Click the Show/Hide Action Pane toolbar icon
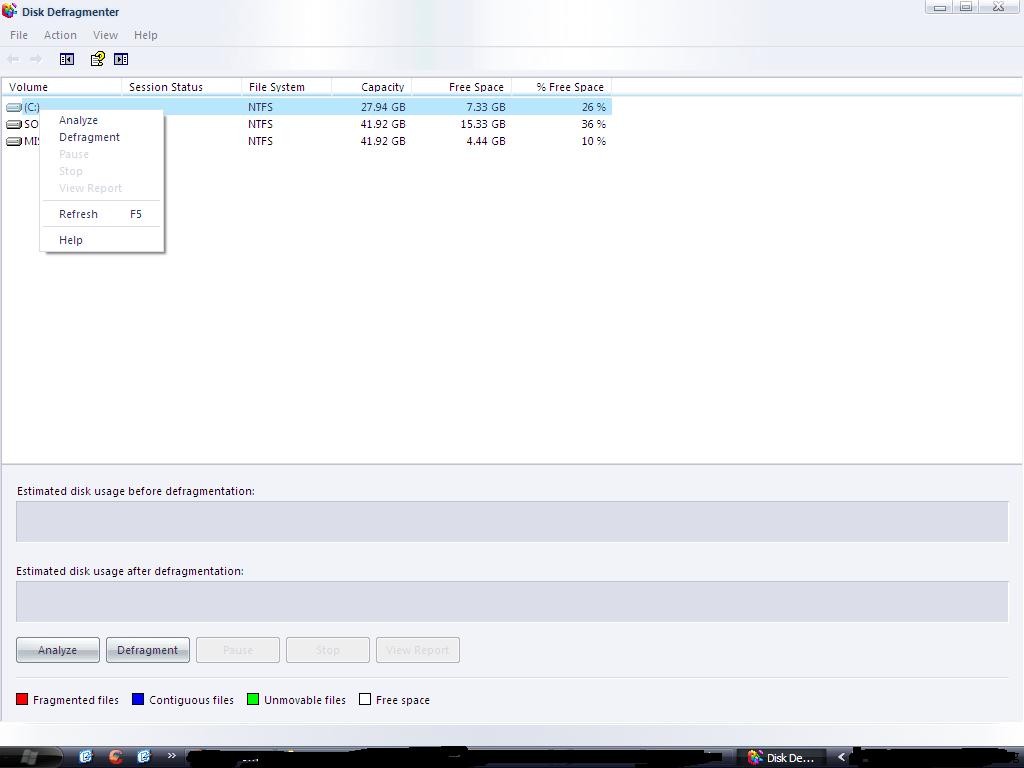This screenshot has height=768, width=1024. point(121,59)
